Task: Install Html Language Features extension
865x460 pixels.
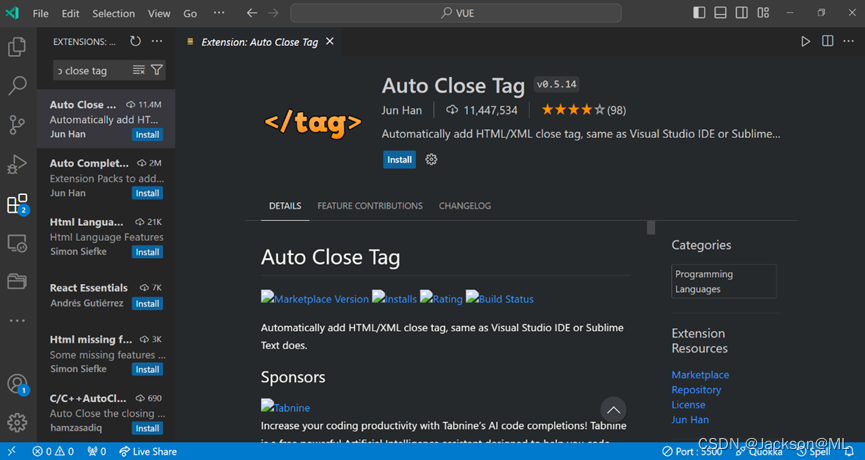Action: tap(147, 252)
